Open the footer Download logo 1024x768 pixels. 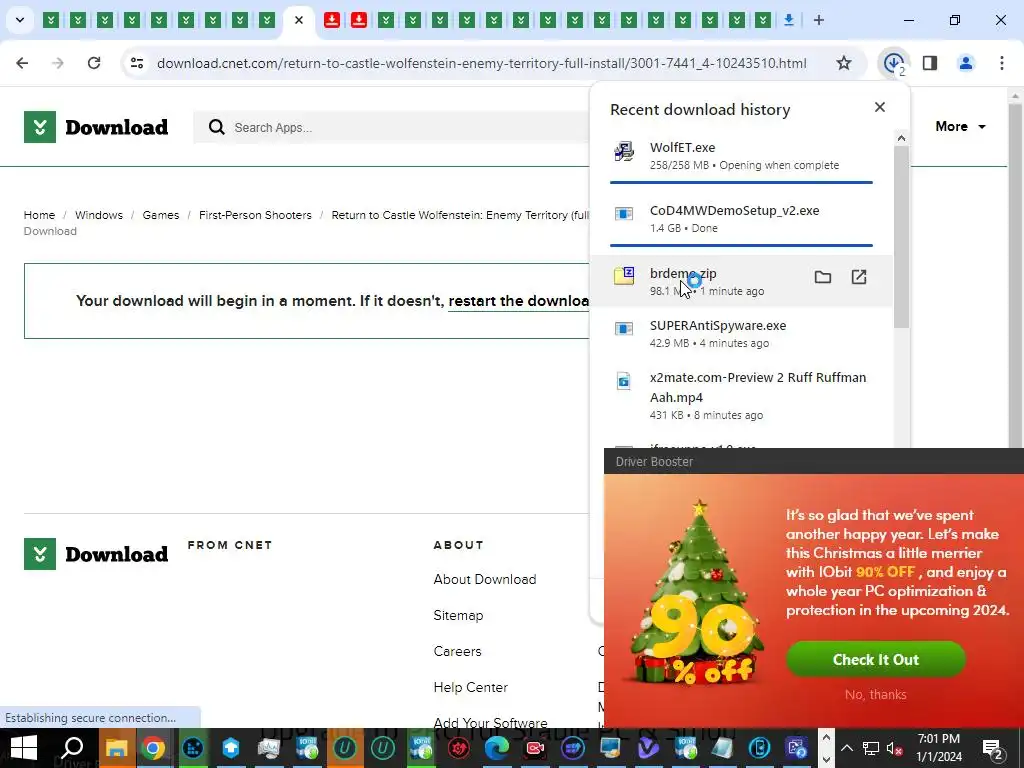point(96,554)
